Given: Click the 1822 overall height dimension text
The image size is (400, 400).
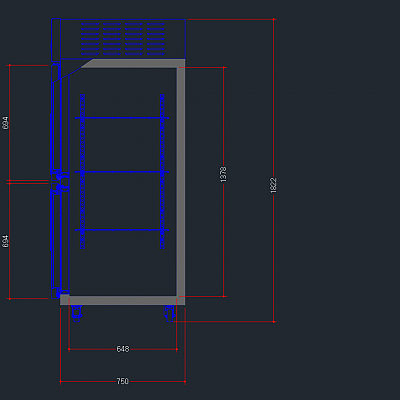Looking at the screenshot, I should pyautogui.click(x=273, y=185).
